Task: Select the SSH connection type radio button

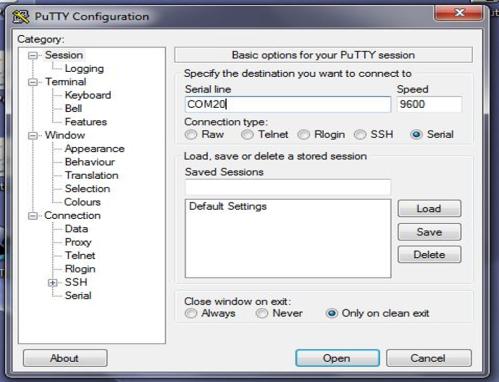Action: point(360,135)
